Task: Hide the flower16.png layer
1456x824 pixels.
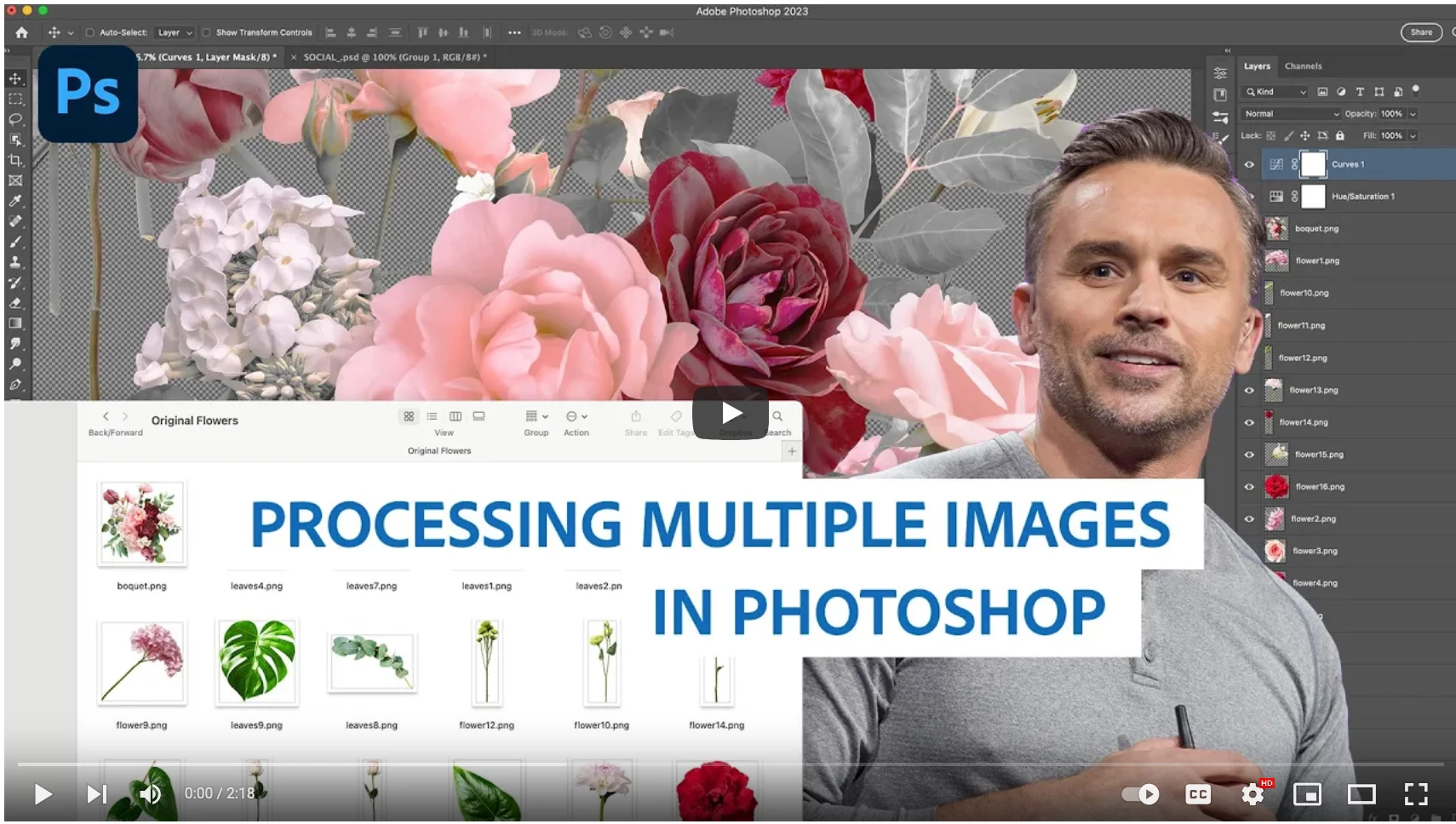Action: point(1249,487)
